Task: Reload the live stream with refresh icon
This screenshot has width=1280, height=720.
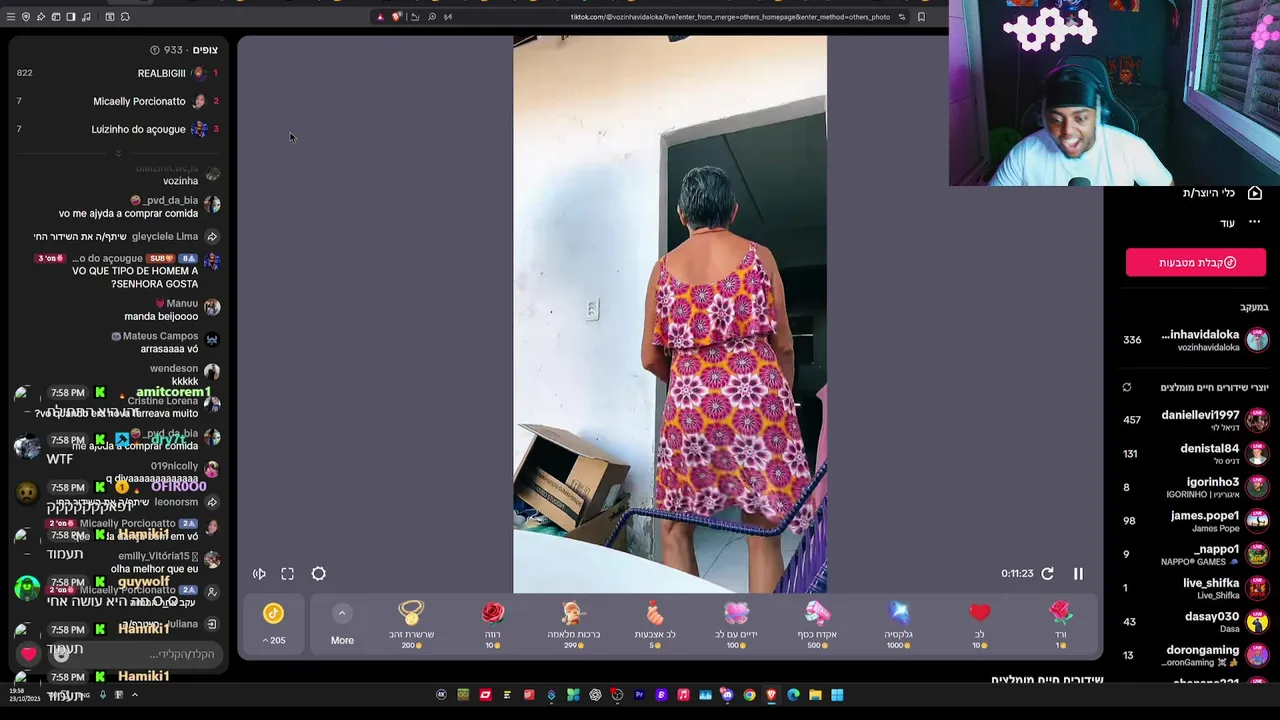Action: (1047, 574)
